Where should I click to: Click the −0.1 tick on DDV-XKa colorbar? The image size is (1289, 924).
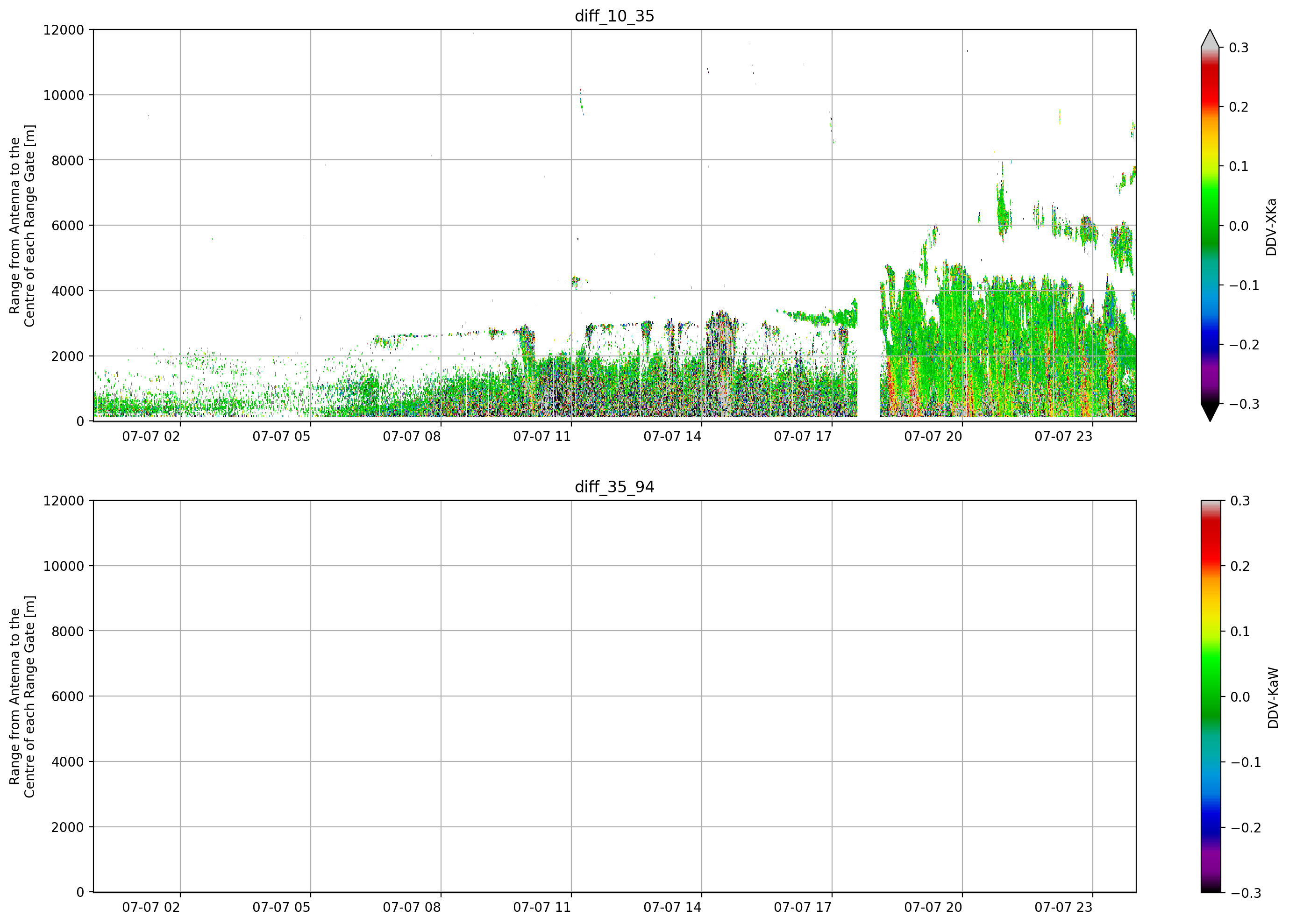pyautogui.click(x=1244, y=286)
